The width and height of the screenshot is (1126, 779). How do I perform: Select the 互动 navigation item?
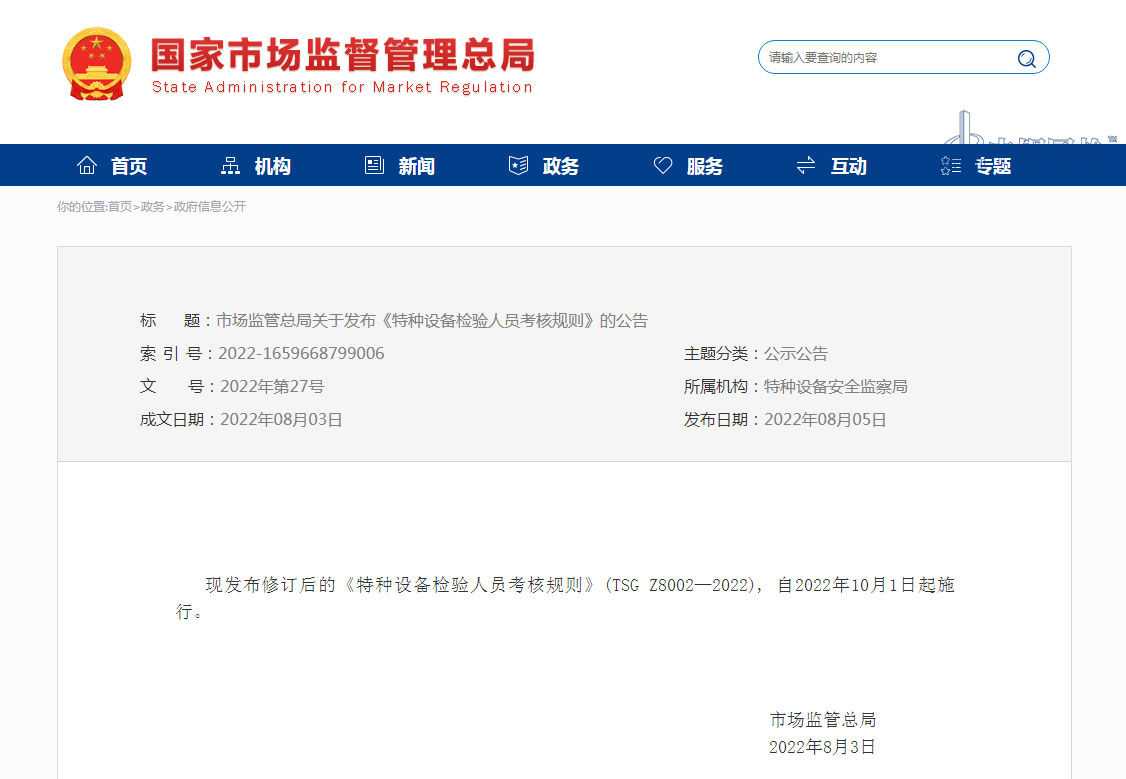tap(848, 166)
